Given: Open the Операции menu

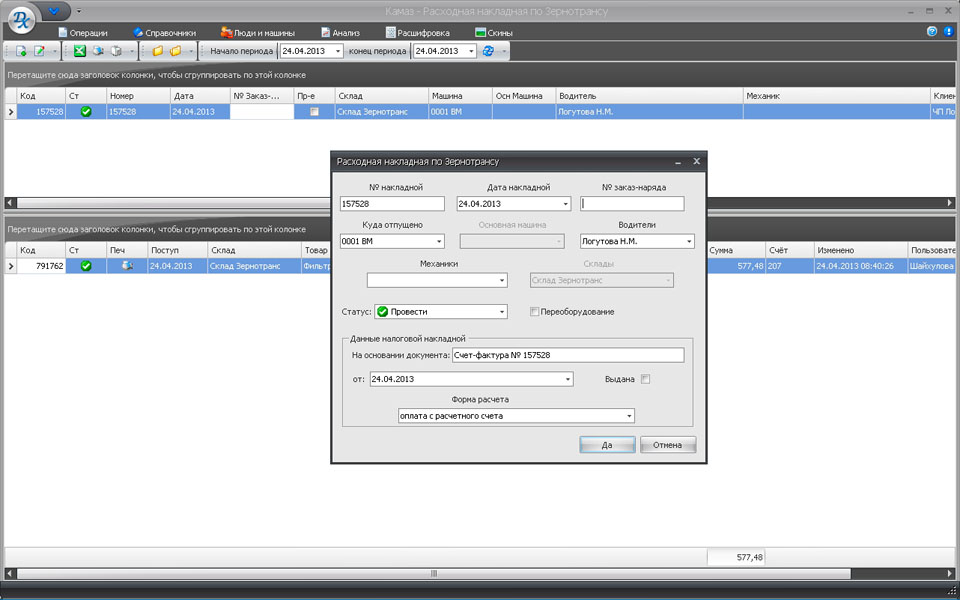Looking at the screenshot, I should [83, 33].
